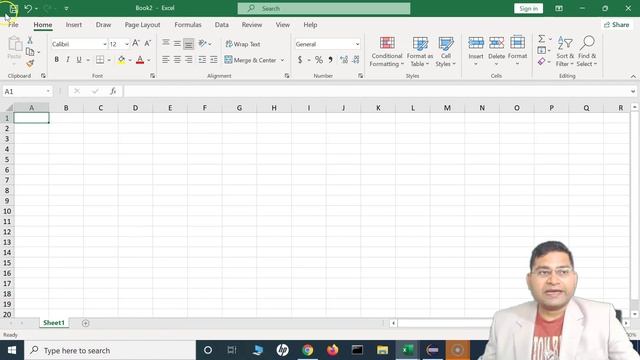640x360 pixels.
Task: Toggle Bold formatting
Action: [x=56, y=60]
